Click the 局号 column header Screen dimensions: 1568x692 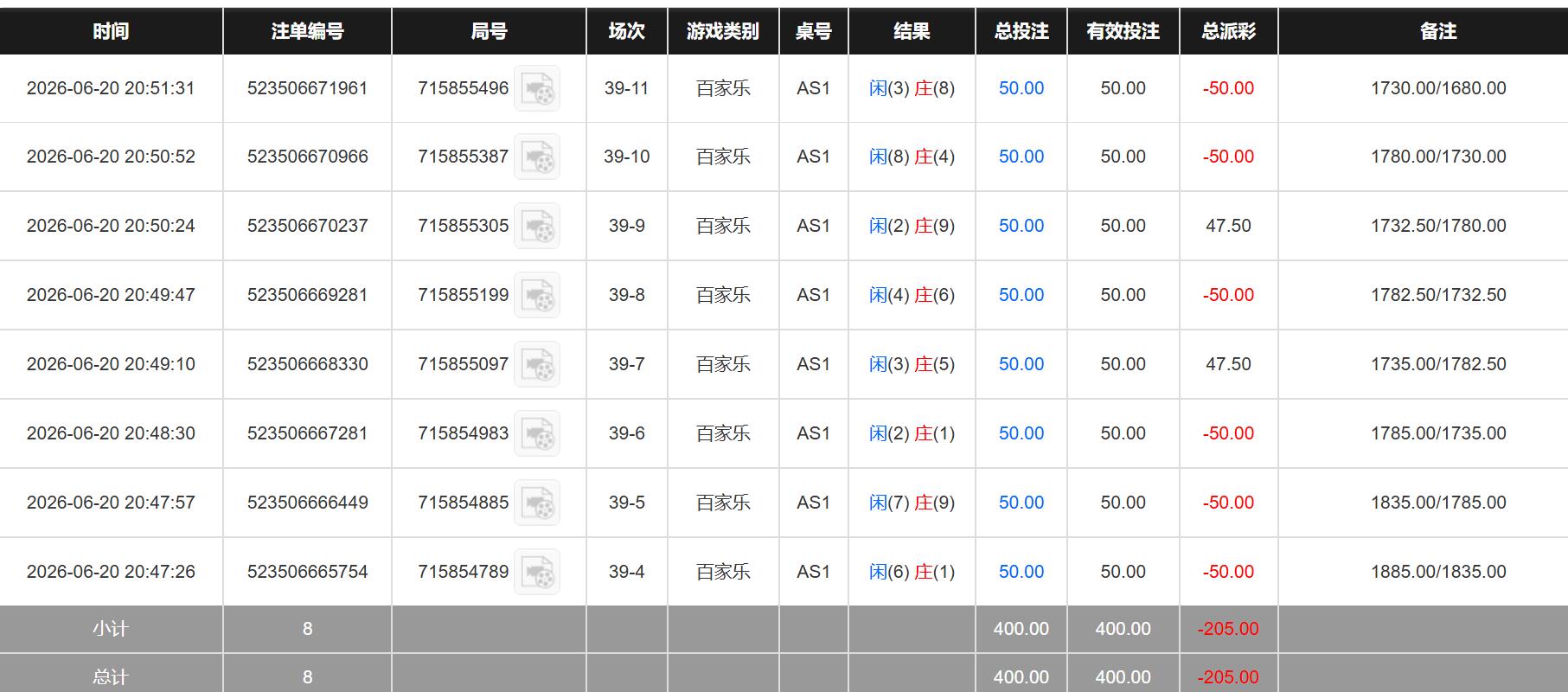(x=489, y=31)
